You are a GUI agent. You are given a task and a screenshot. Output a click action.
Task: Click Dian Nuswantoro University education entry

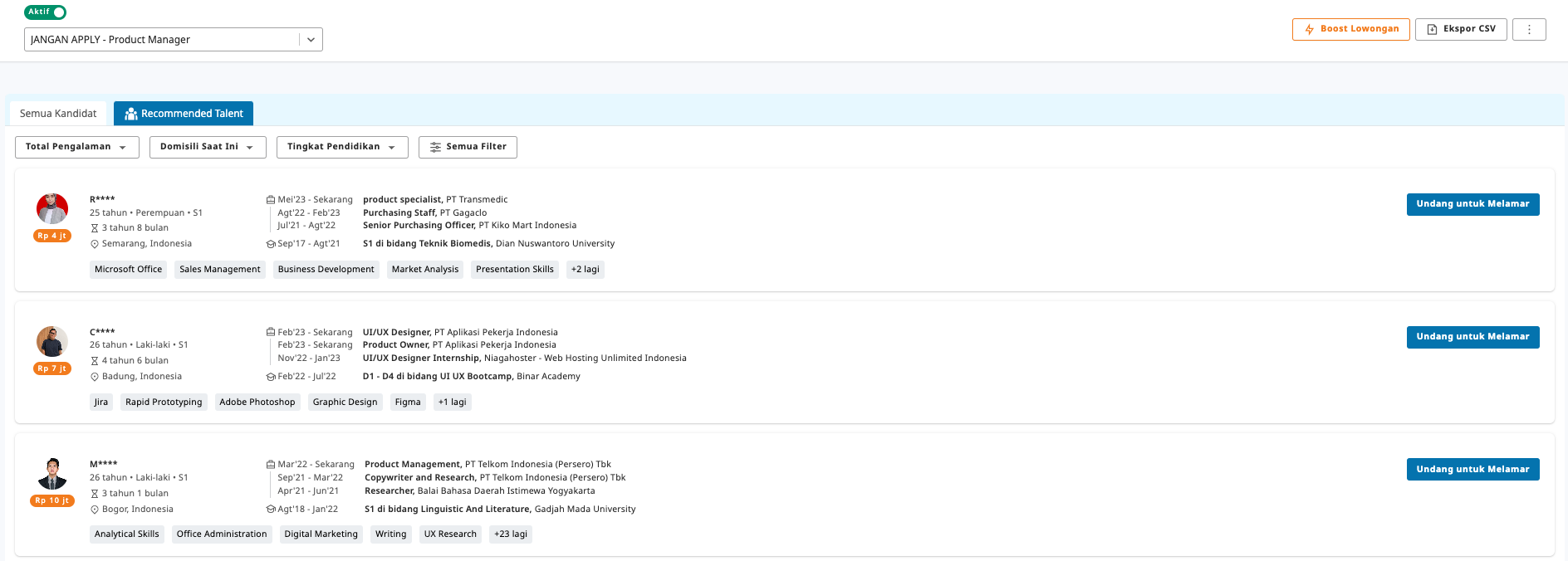pos(489,244)
